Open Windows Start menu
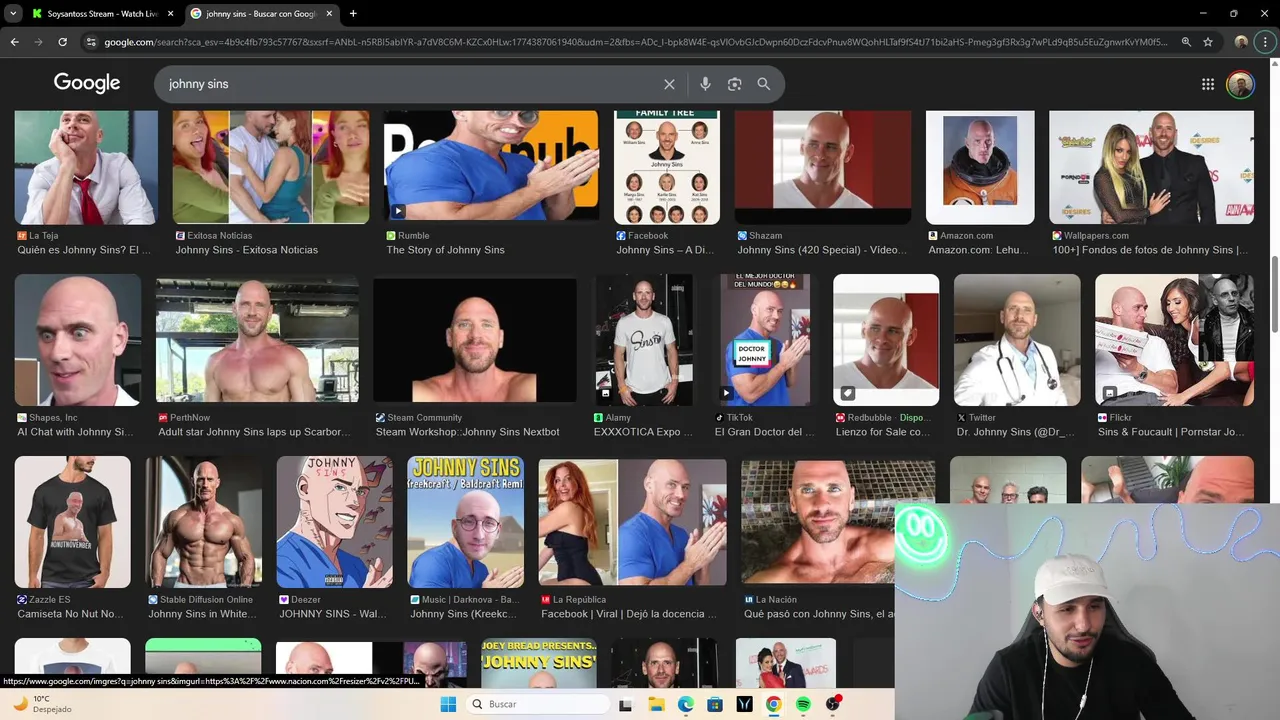Screen dimensions: 1280x720 (448, 704)
